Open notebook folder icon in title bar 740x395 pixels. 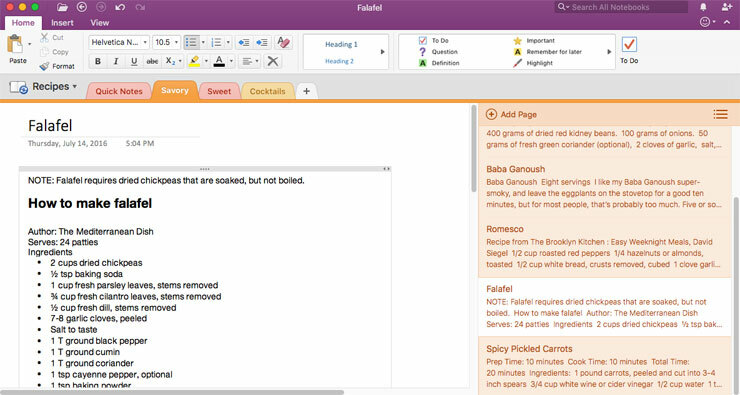(62, 7)
